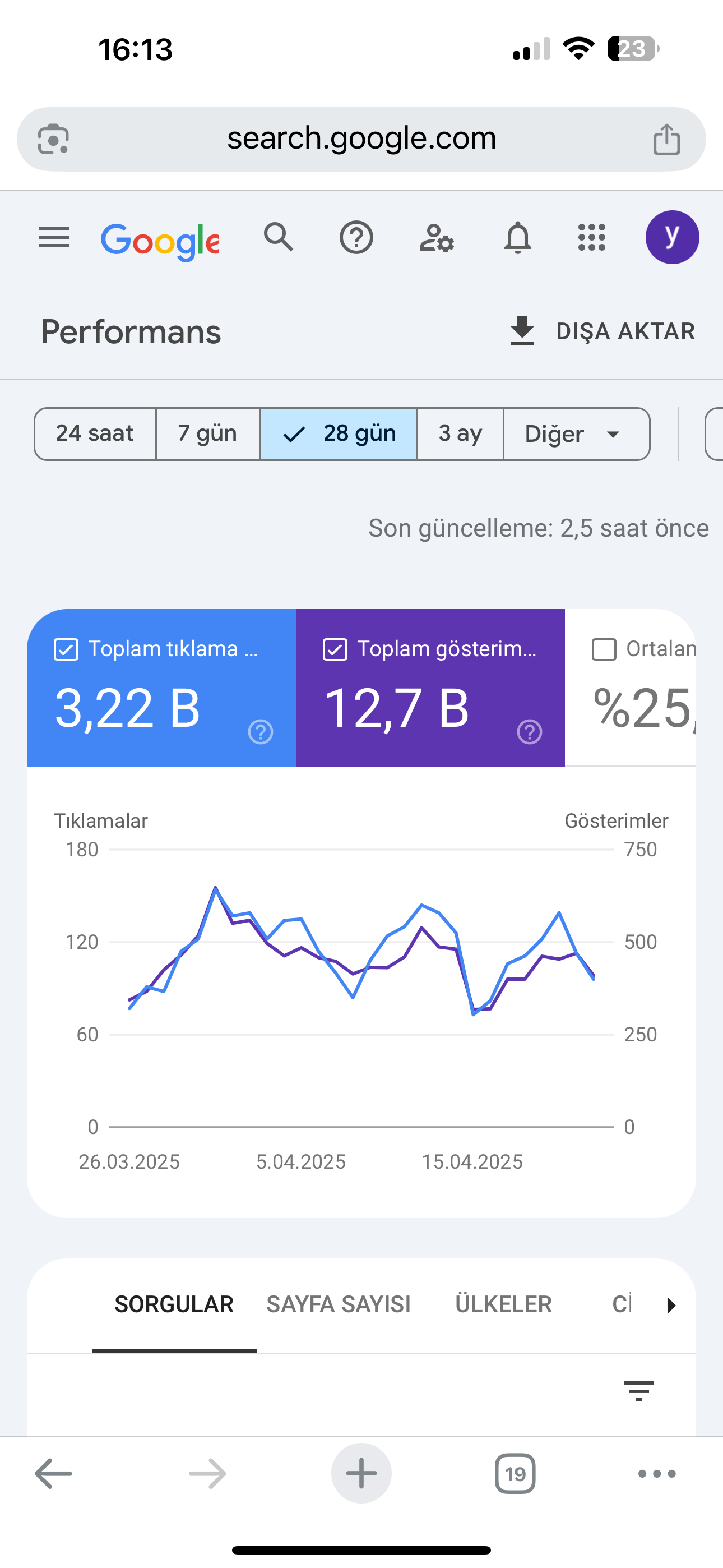Tap the share icon in address bar
The height and width of the screenshot is (1568, 723).
pyautogui.click(x=666, y=140)
